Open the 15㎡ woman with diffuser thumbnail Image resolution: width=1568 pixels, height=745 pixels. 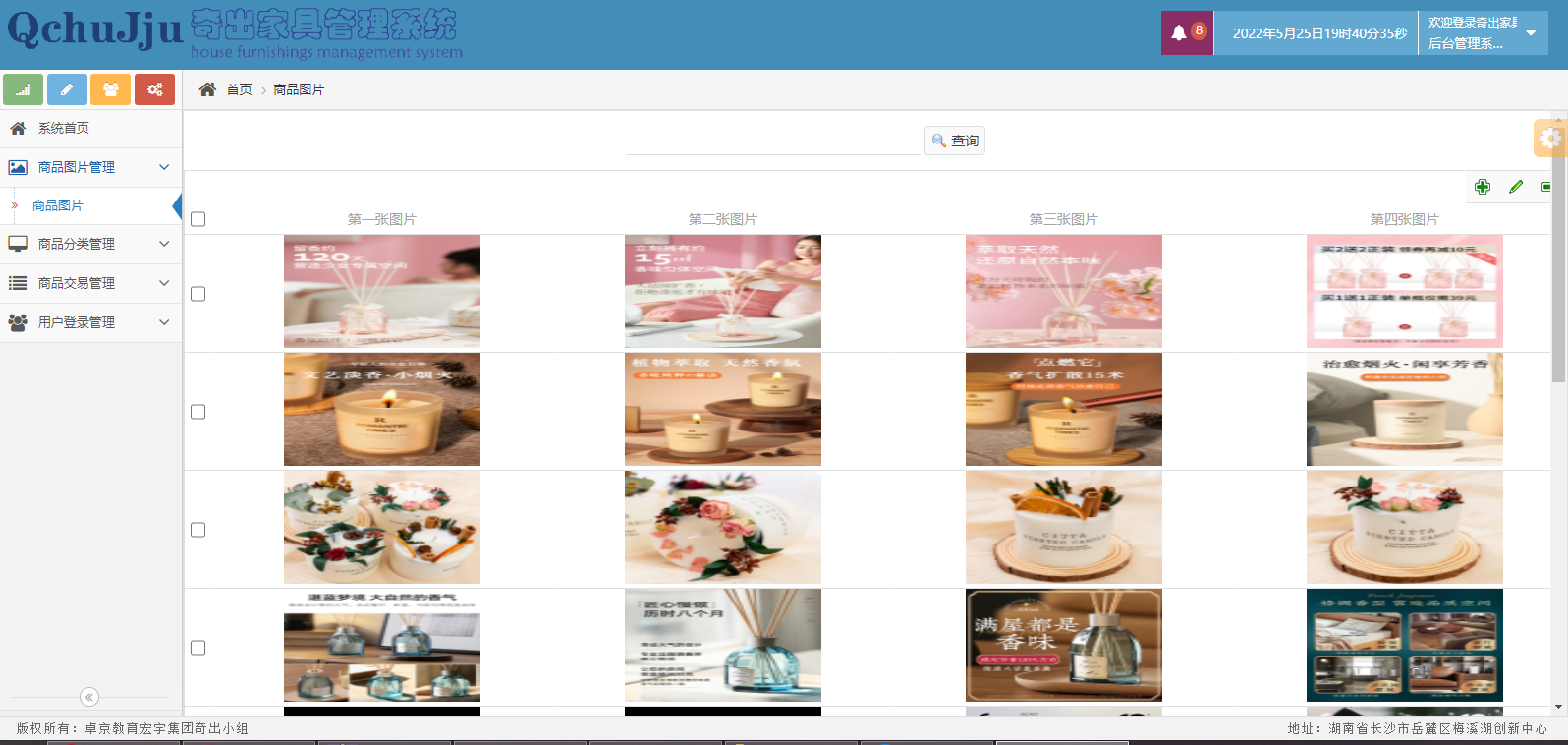tap(723, 291)
